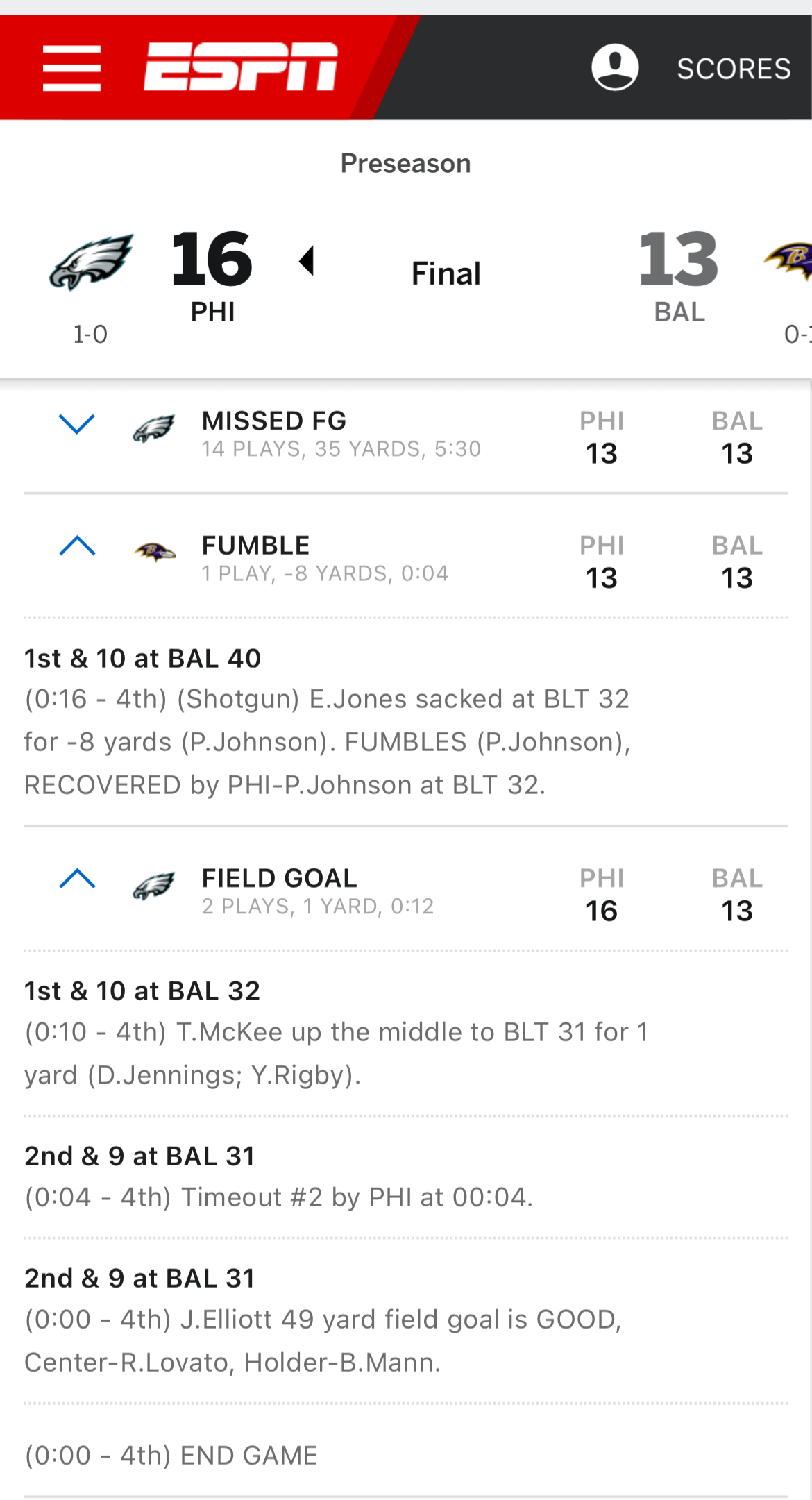Tap the Ravens logo in scoreboard
The image size is (812, 1500).
(x=790, y=260)
